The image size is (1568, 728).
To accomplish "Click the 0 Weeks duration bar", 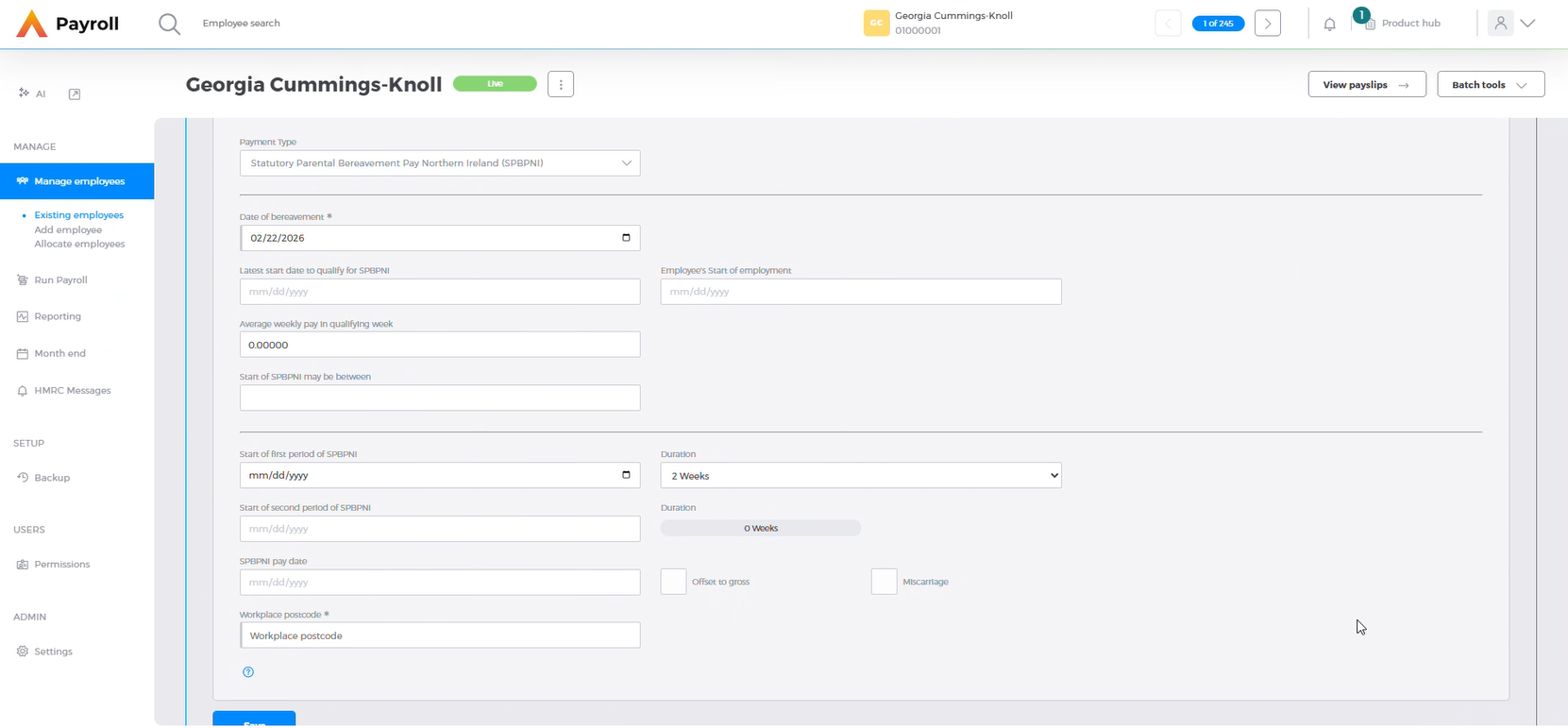I will (761, 528).
